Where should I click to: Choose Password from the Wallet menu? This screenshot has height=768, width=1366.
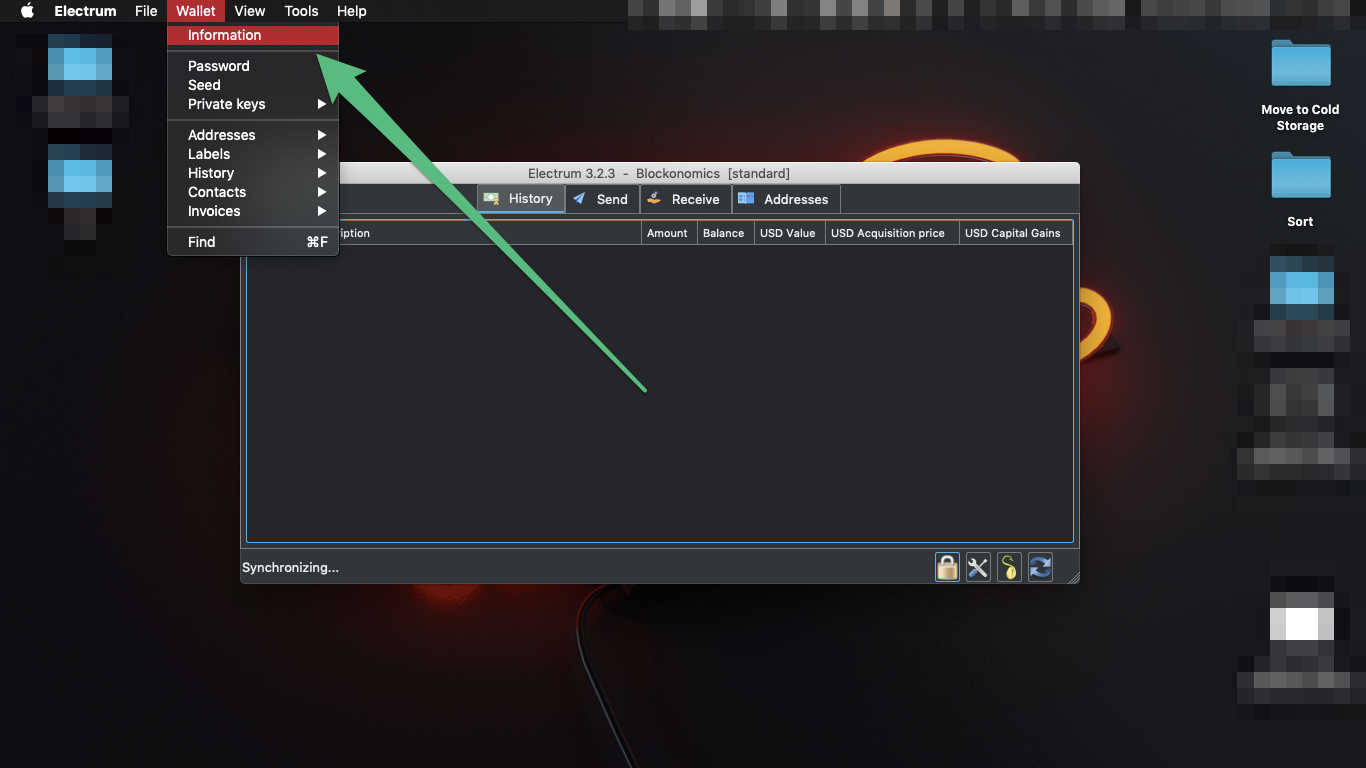click(253, 66)
